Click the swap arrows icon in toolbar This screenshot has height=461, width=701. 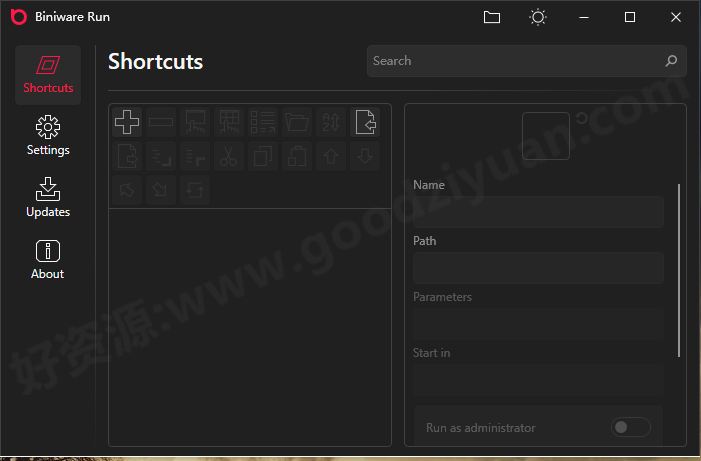click(195, 190)
